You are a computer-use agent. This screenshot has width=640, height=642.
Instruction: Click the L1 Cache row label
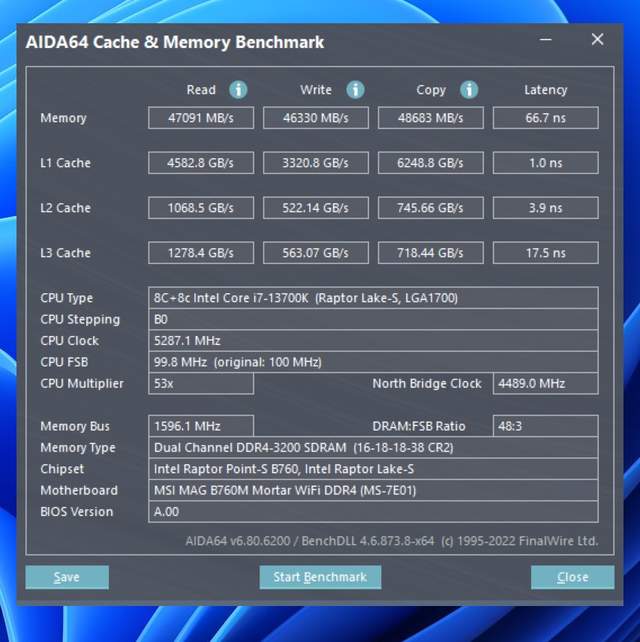tap(66, 163)
